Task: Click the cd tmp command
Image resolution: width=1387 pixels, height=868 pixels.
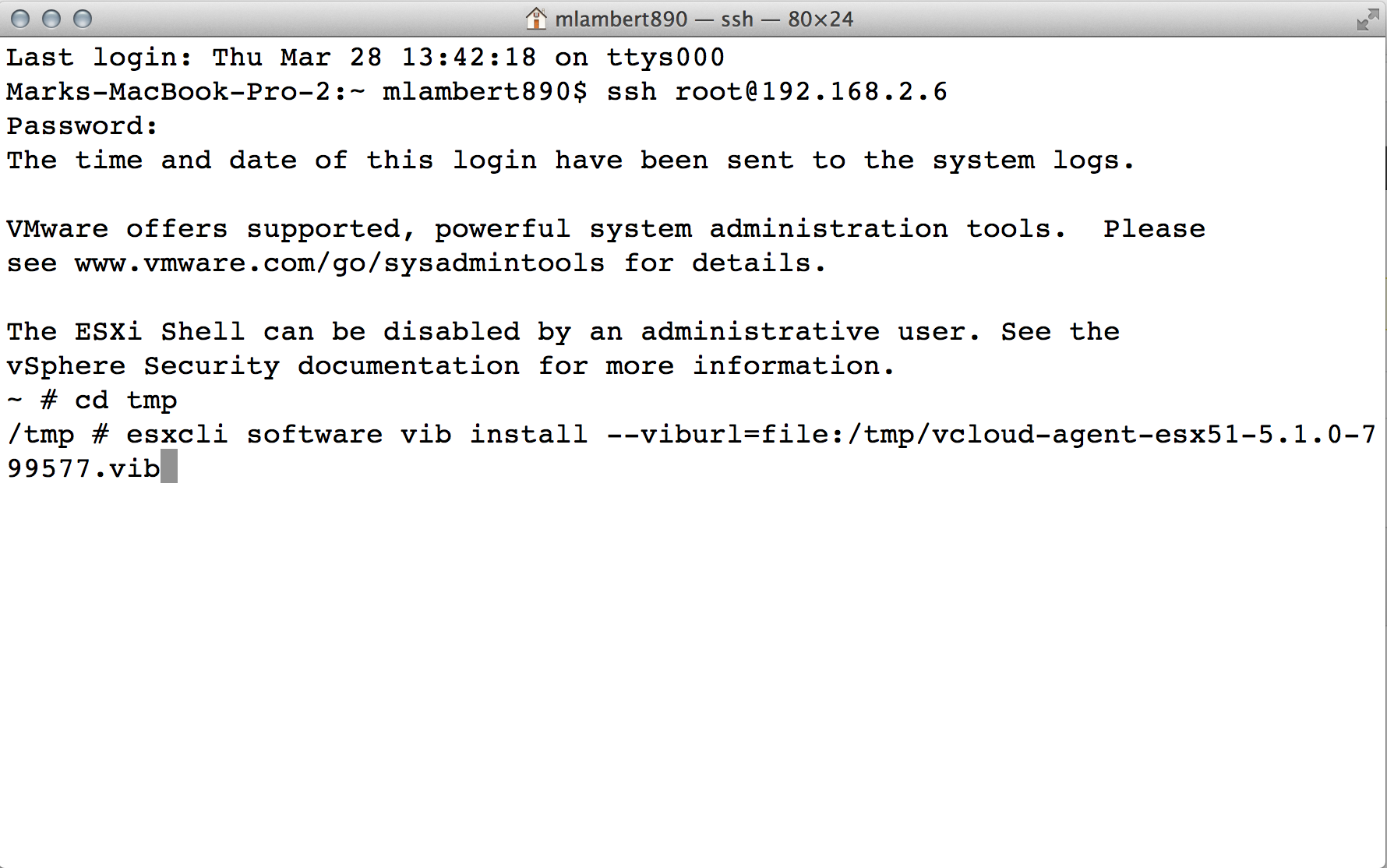Action: 125,400
